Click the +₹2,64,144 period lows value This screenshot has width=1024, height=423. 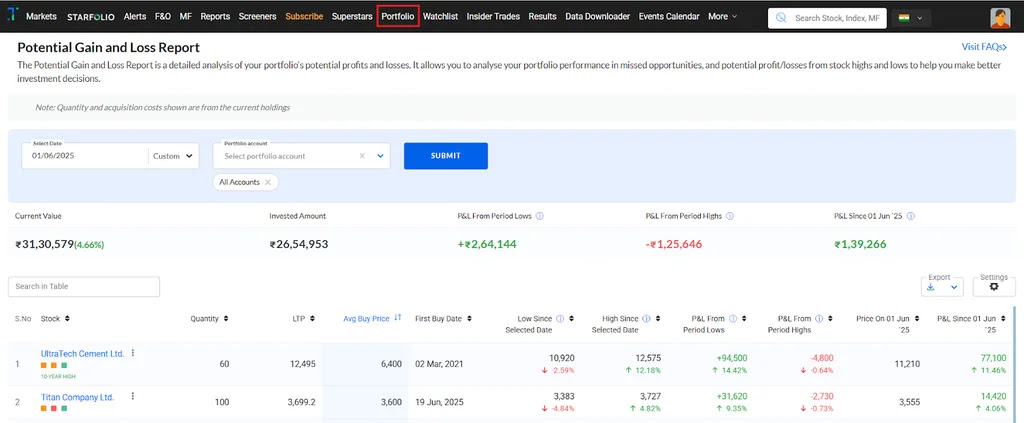click(x=489, y=245)
